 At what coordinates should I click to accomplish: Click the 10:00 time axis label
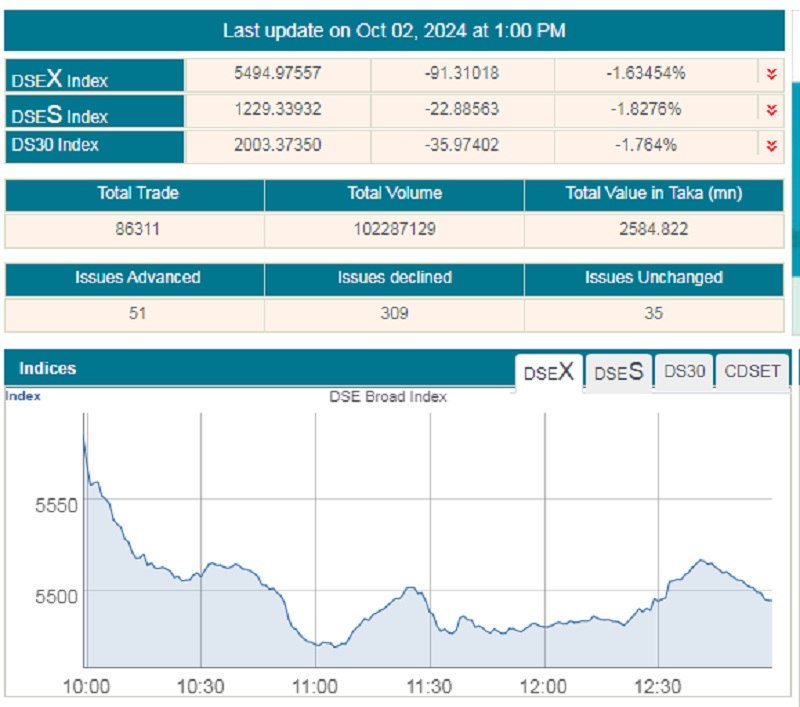click(x=86, y=687)
